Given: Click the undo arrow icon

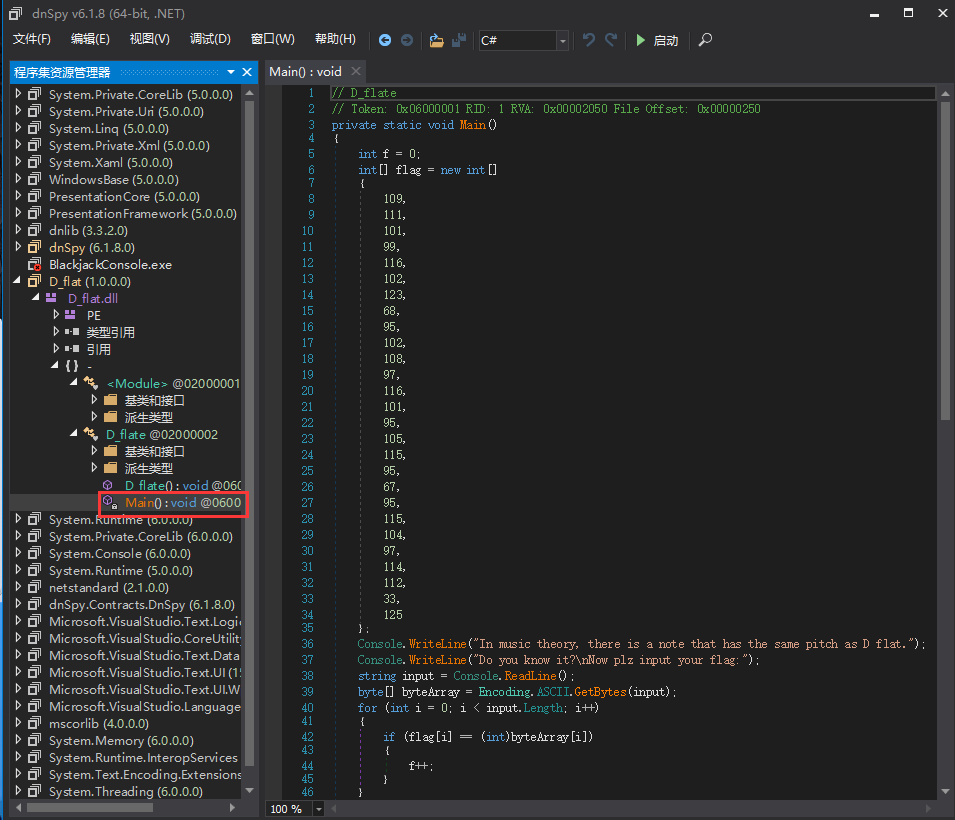Looking at the screenshot, I should [589, 40].
